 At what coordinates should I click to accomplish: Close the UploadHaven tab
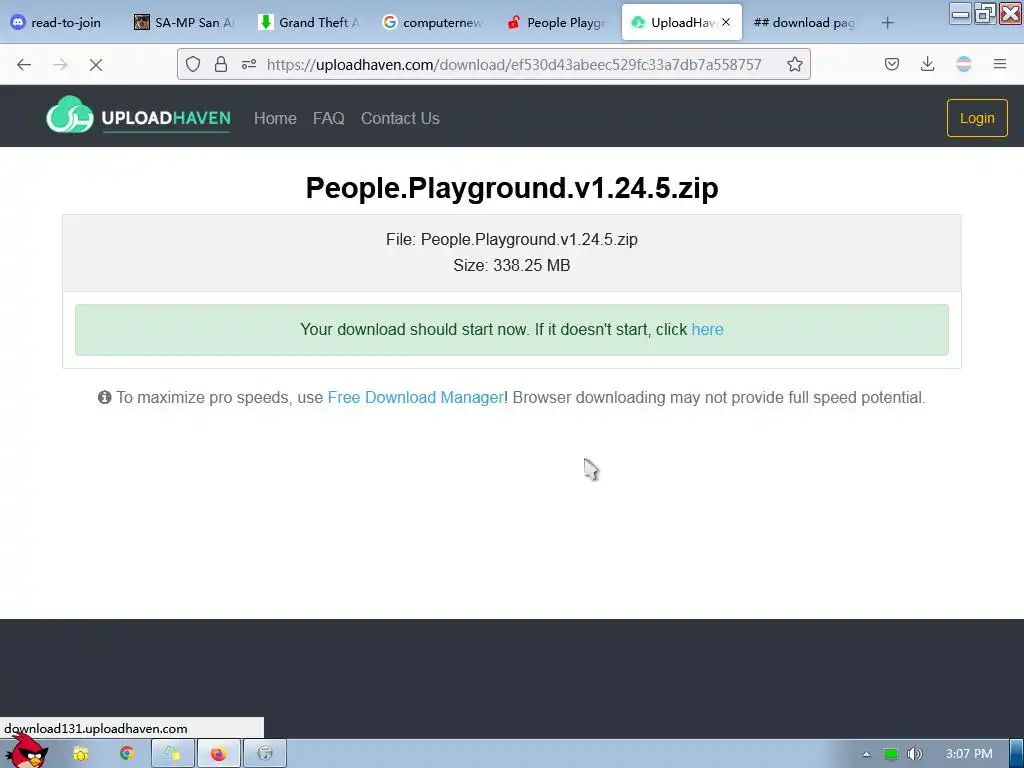tap(726, 22)
